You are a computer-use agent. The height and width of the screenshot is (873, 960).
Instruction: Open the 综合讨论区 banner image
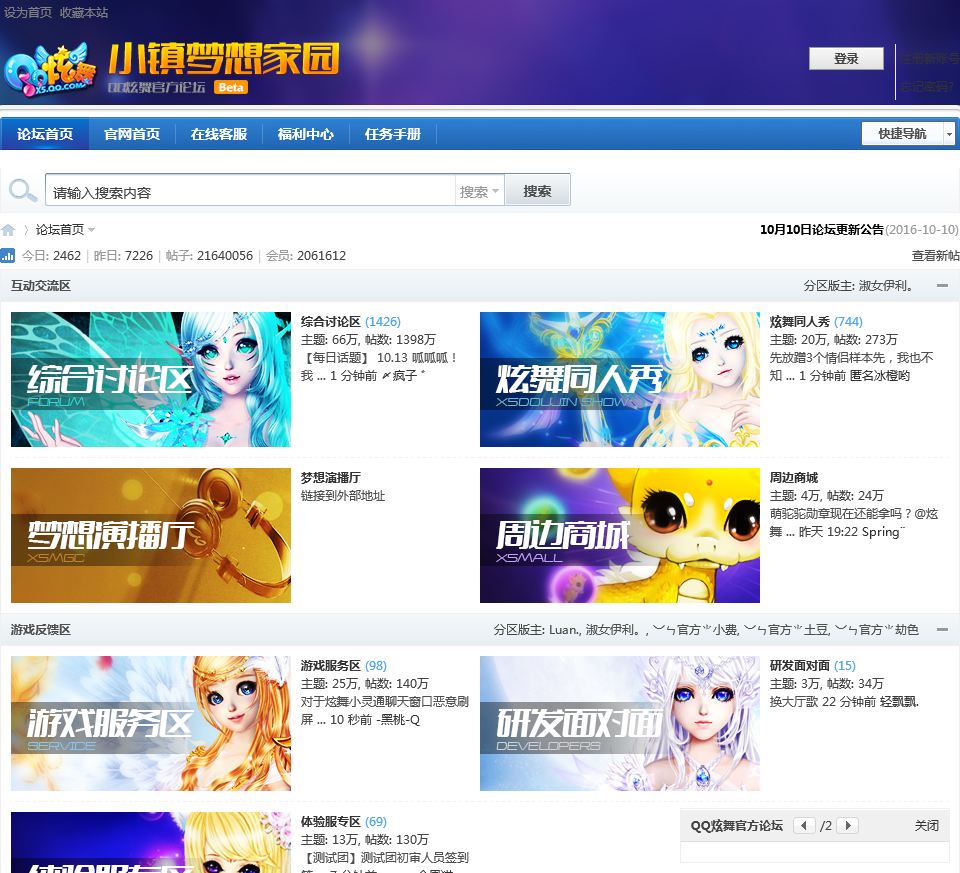pyautogui.click(x=151, y=380)
